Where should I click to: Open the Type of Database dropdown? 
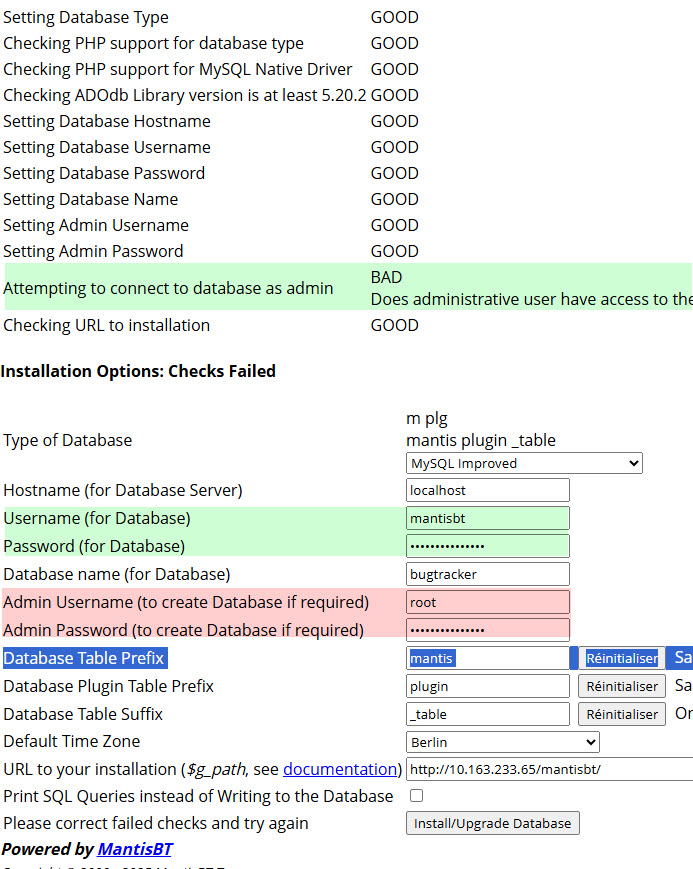pyautogui.click(x=524, y=464)
